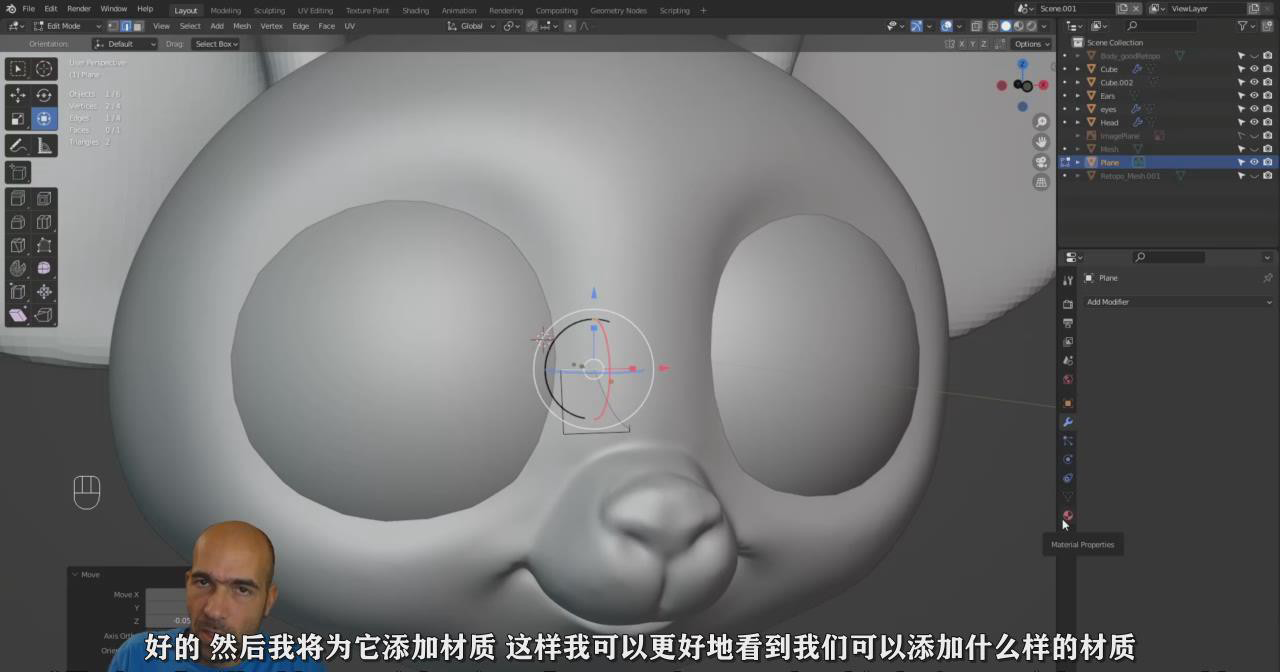
Task: Switch to the Sculpting workspace tab
Action: (269, 10)
